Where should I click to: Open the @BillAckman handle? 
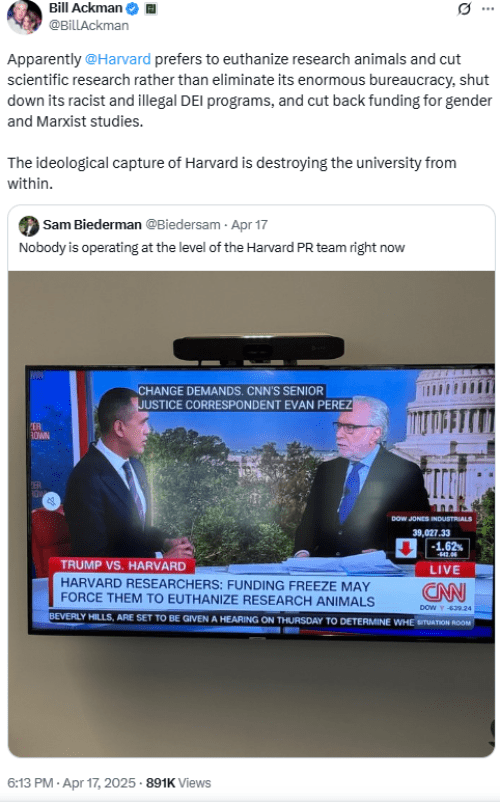click(x=88, y=26)
